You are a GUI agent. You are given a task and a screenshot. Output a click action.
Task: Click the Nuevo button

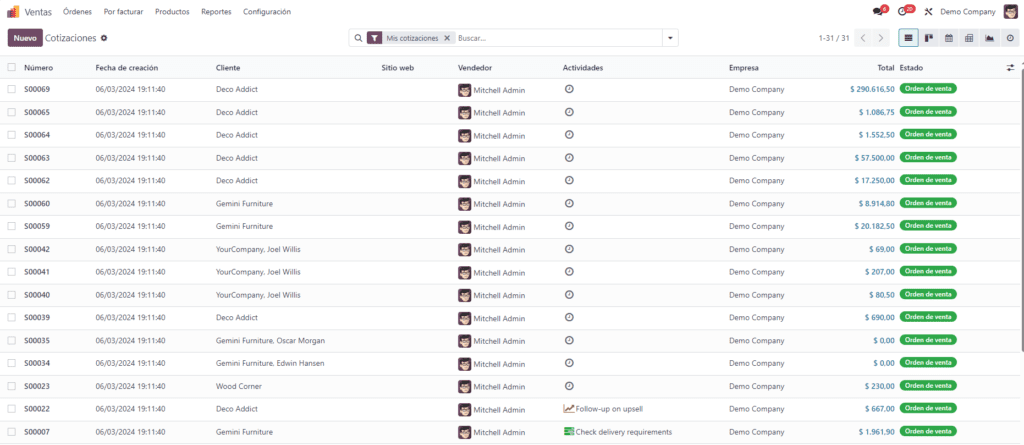(25, 38)
